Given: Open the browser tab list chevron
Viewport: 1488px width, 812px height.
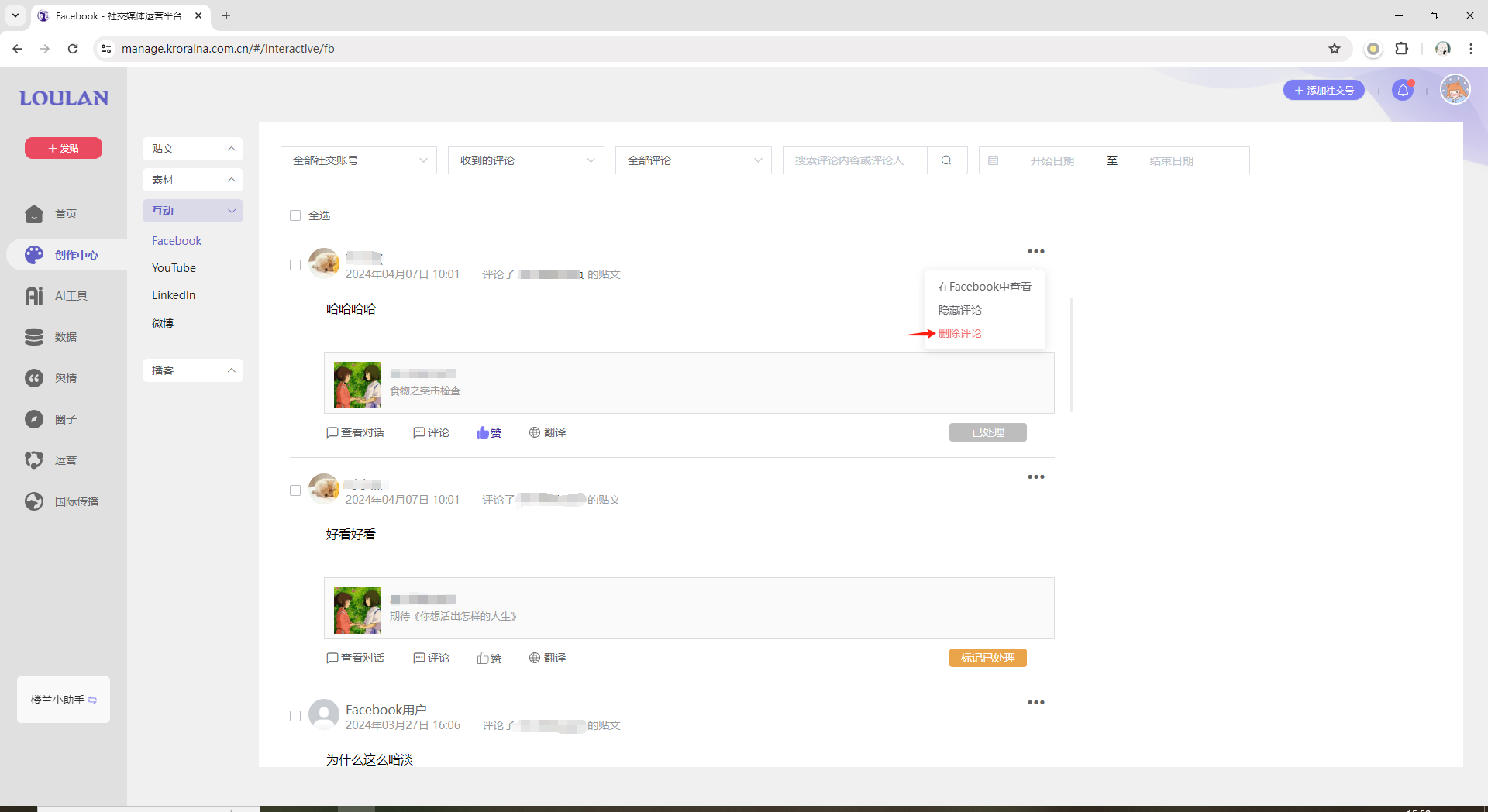Looking at the screenshot, I should [x=15, y=15].
